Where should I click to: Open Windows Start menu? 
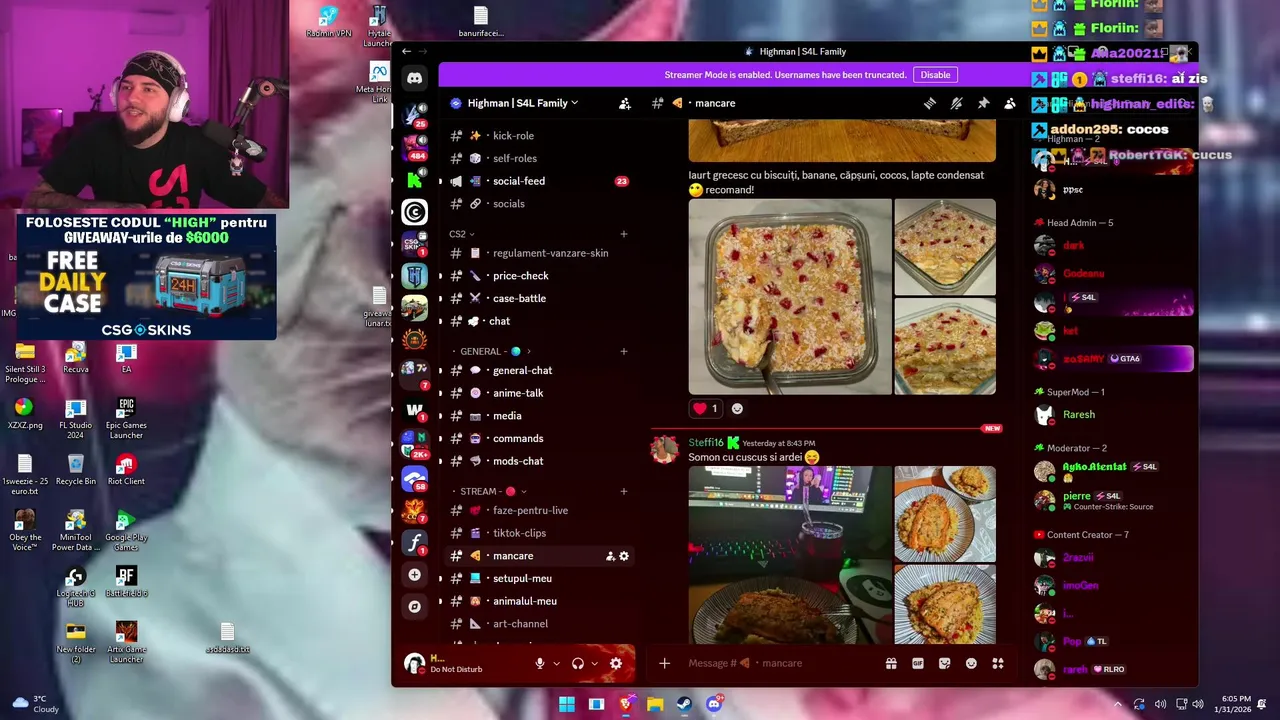567,704
